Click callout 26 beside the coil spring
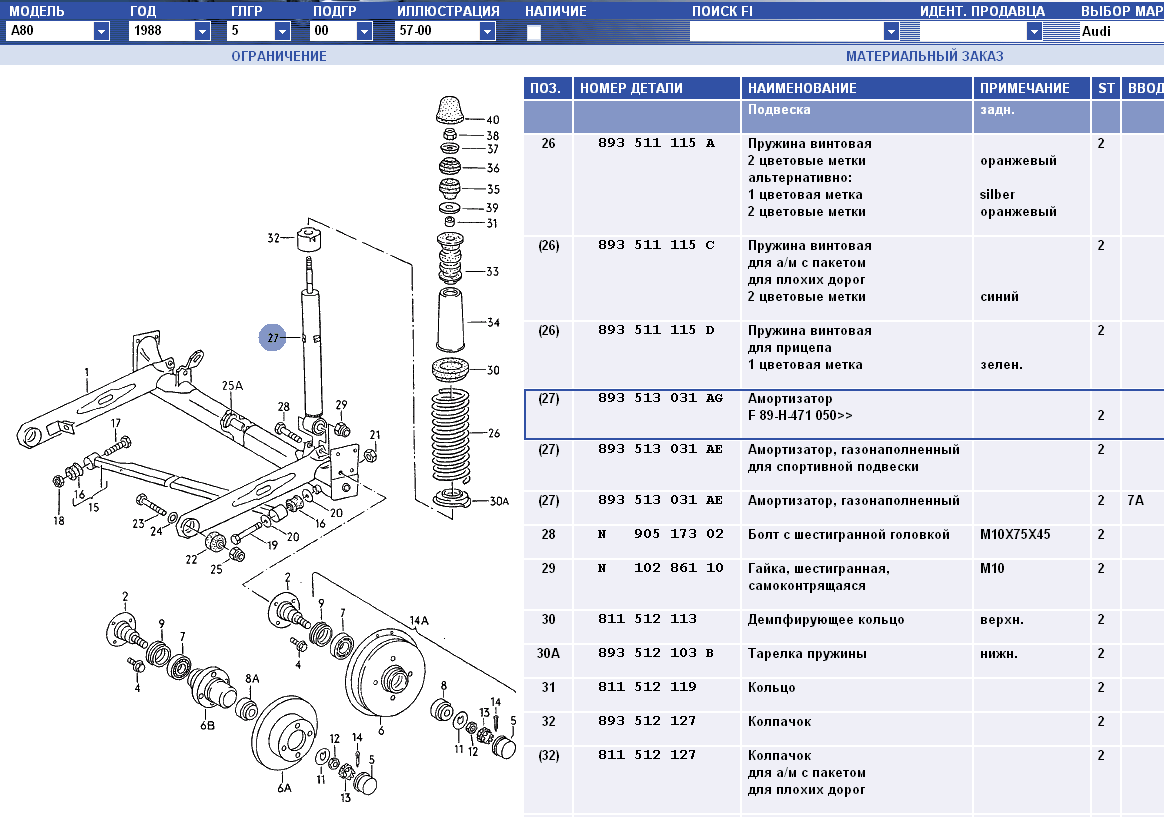 [494, 433]
